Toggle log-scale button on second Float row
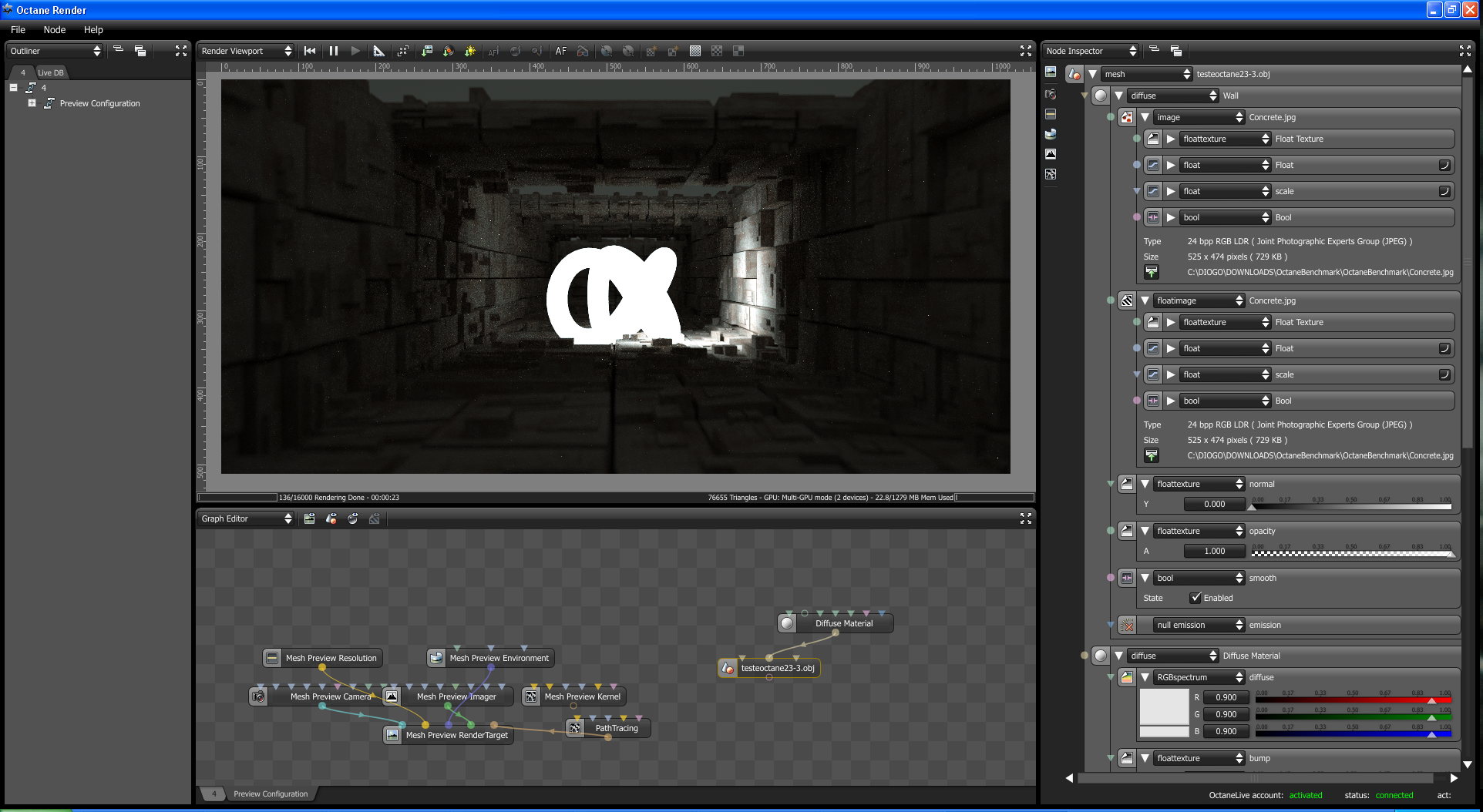Viewport: 1483px width, 812px height. tap(1444, 348)
